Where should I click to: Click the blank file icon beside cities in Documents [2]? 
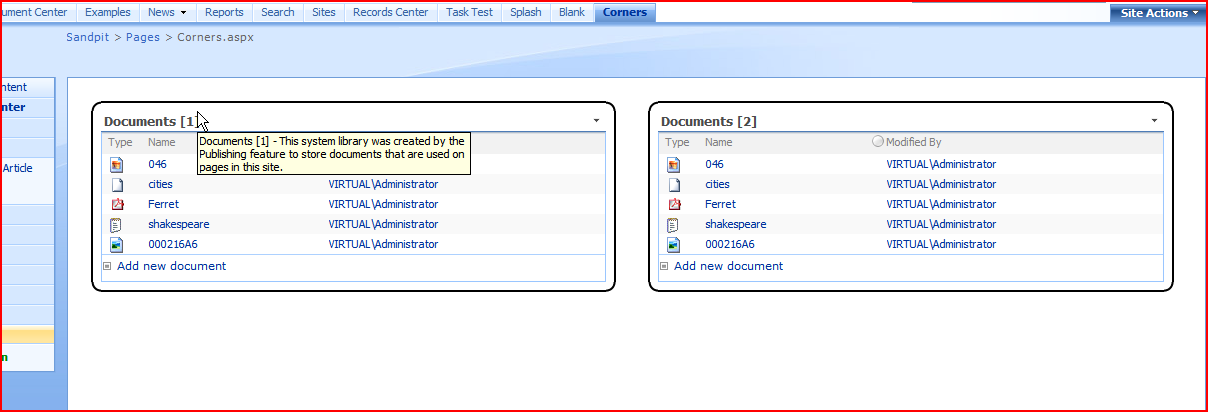[x=673, y=185]
